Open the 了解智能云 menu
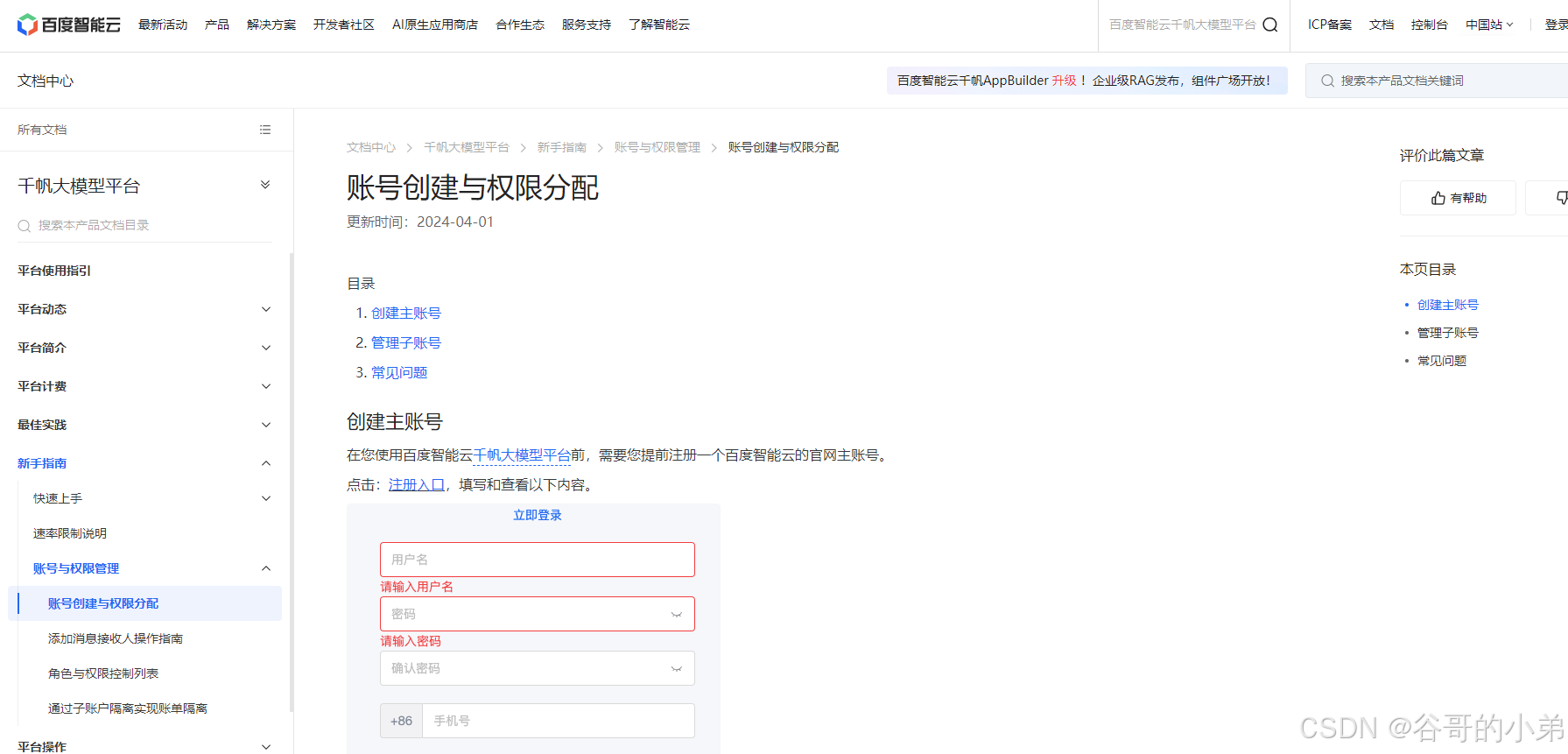The height and width of the screenshot is (754, 1568). (659, 25)
